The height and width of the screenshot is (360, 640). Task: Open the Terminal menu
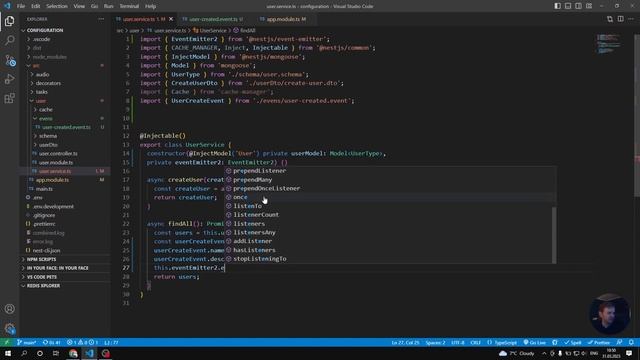coord(129,6)
